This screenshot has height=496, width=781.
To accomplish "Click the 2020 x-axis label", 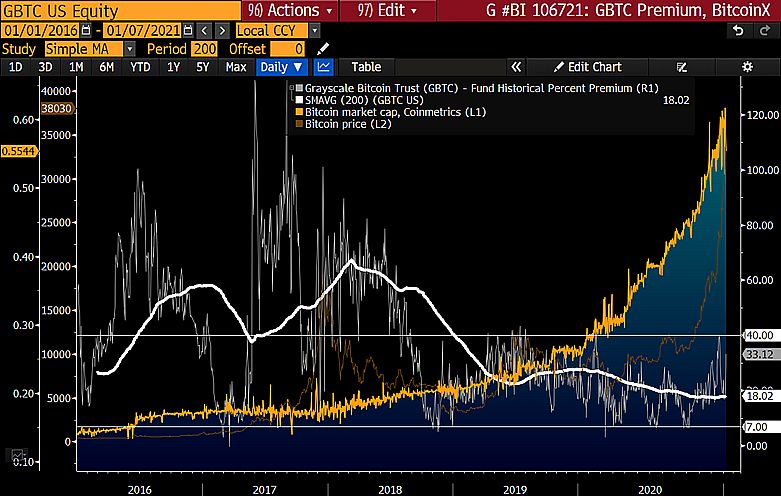I will [x=650, y=490].
